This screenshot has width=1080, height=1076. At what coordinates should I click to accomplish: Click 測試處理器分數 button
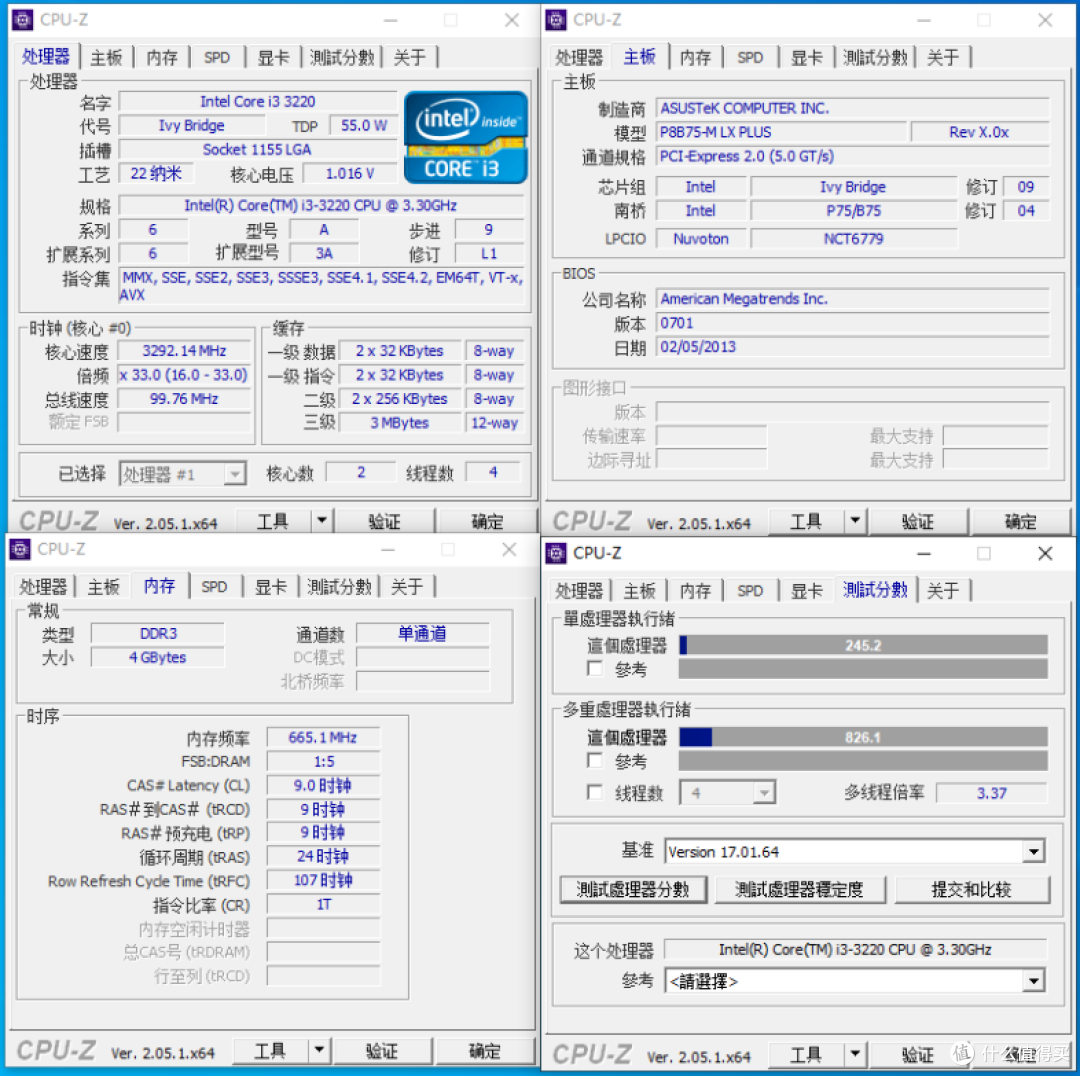click(633, 889)
